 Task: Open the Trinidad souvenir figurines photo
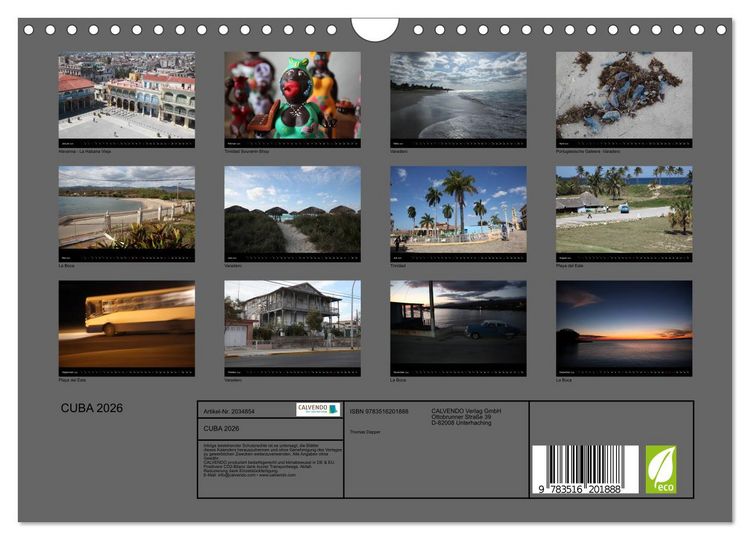coord(293,95)
